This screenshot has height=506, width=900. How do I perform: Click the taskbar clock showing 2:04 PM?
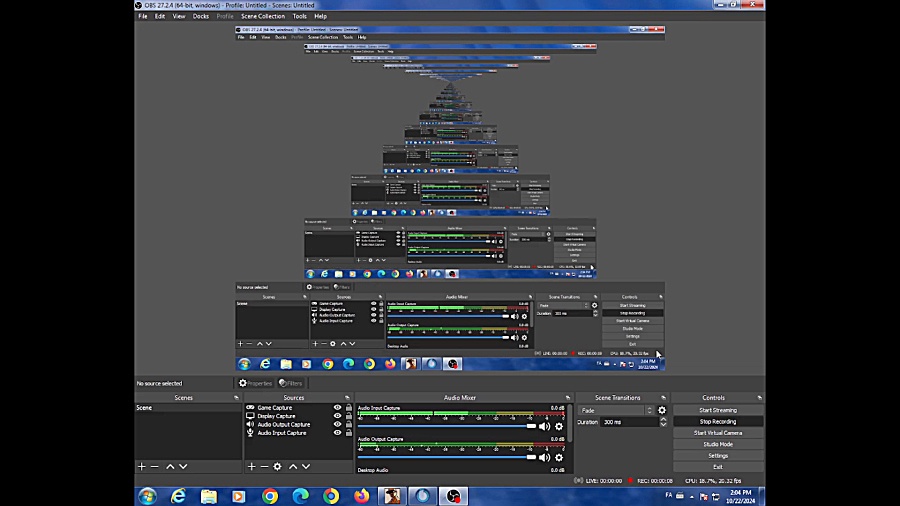(740, 496)
